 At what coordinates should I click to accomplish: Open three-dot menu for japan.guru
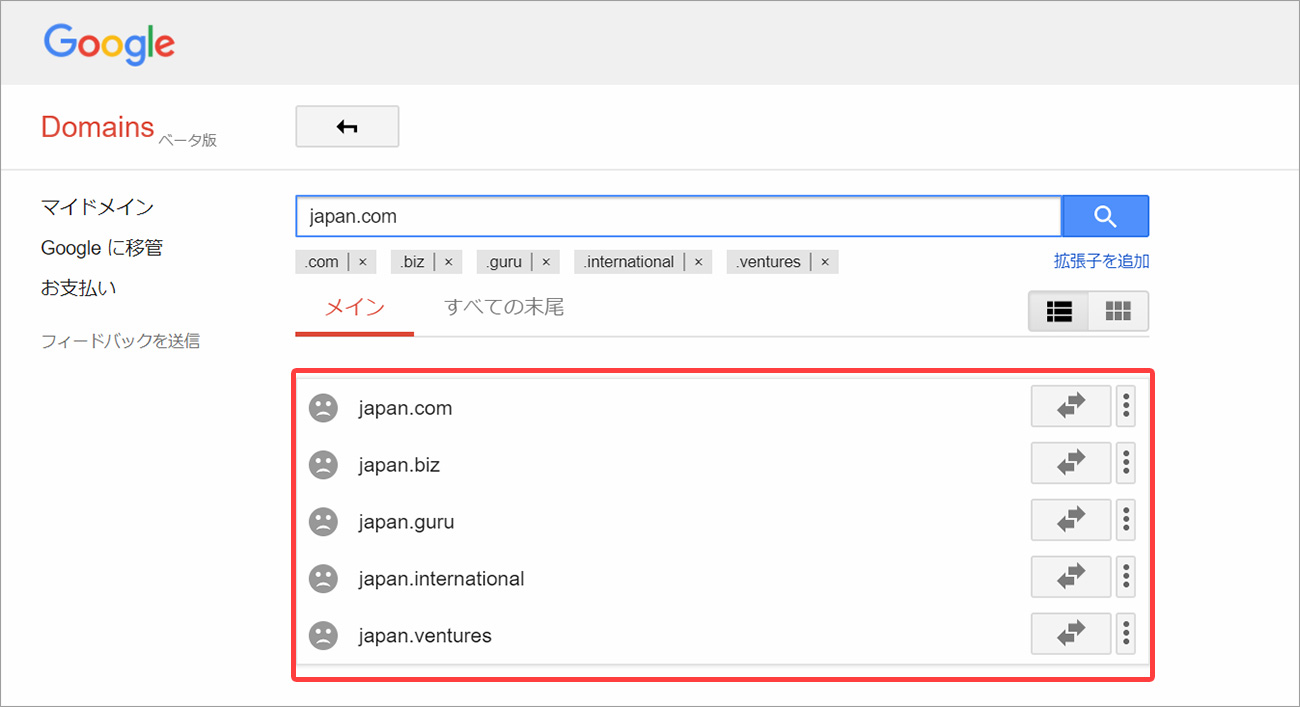pyautogui.click(x=1126, y=520)
